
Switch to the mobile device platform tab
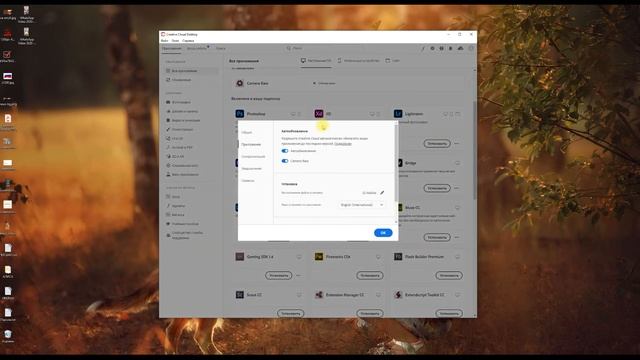359,60
